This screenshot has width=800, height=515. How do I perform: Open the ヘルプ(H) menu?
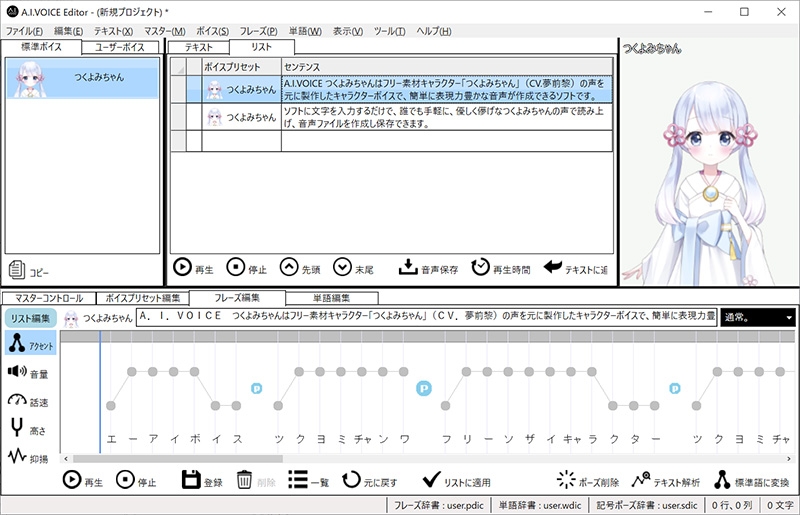[434, 31]
